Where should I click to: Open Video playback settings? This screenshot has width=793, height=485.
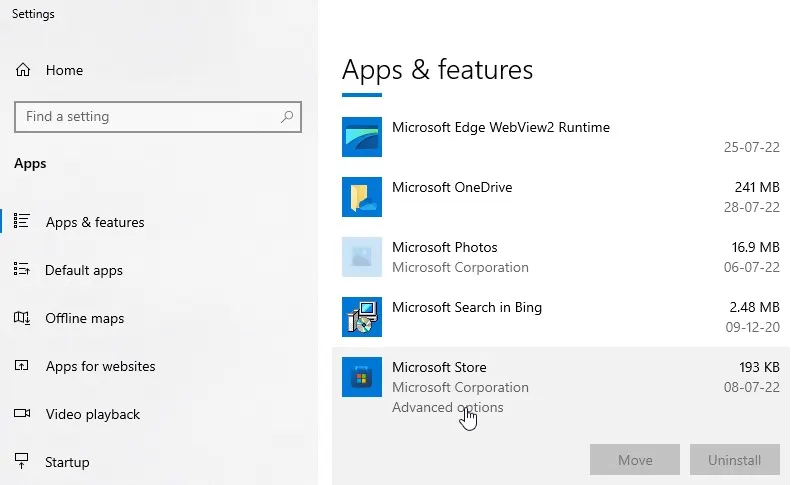click(93, 414)
